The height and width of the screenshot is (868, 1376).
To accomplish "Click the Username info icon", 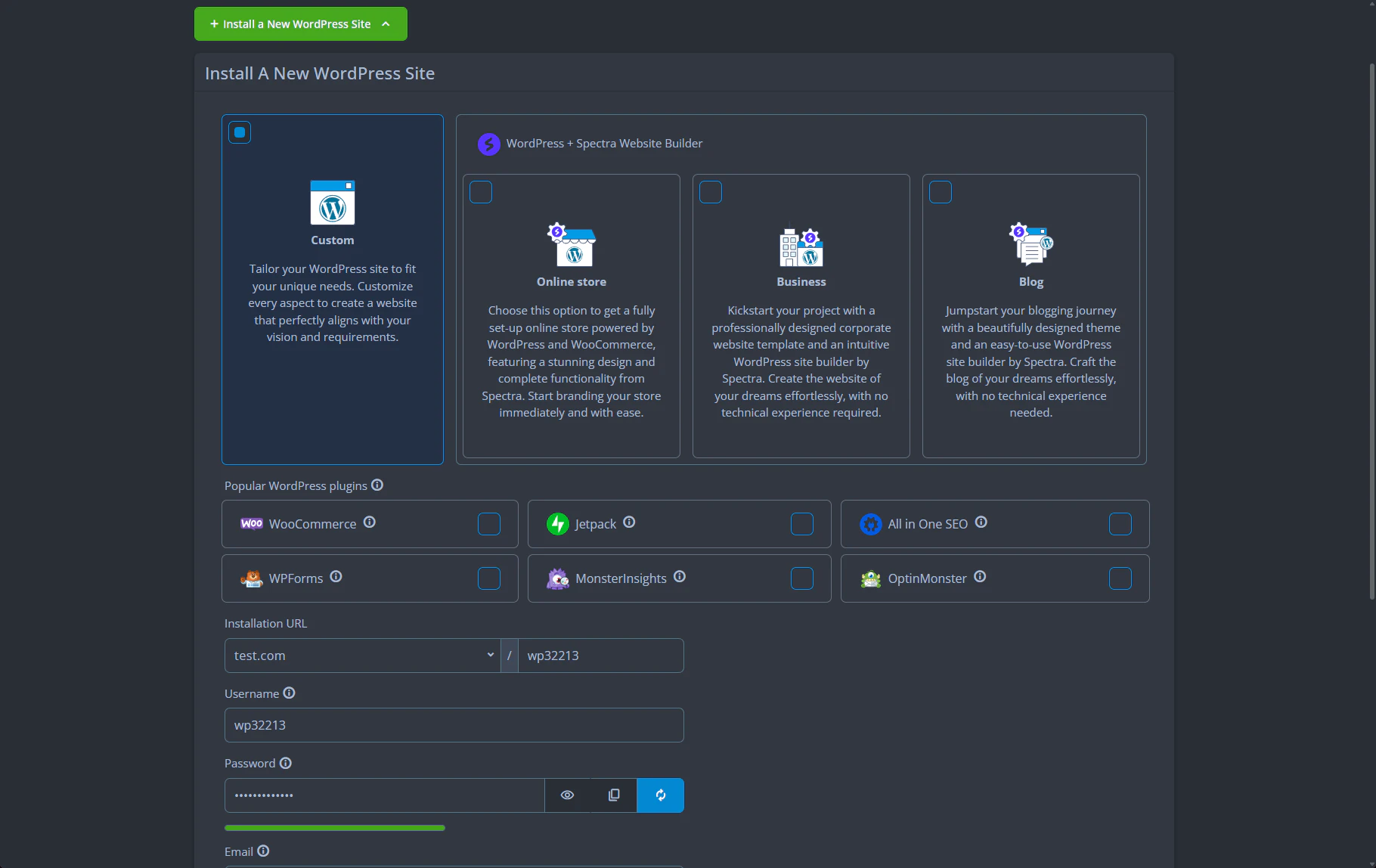I will coord(289,693).
